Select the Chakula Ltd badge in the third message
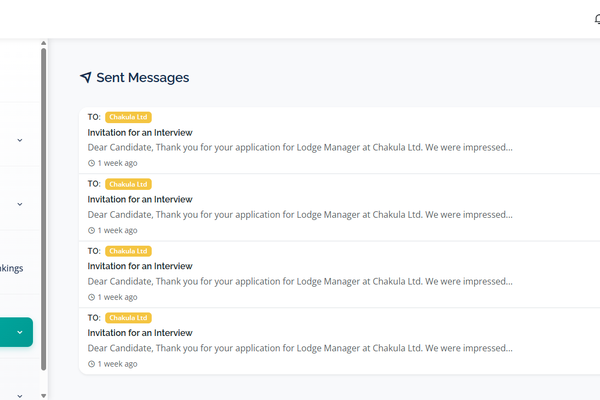This screenshot has height=400, width=600. (x=128, y=251)
